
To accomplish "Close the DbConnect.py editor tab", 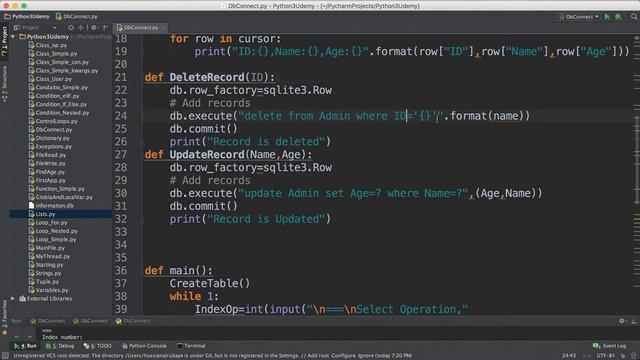I will coord(163,28).
